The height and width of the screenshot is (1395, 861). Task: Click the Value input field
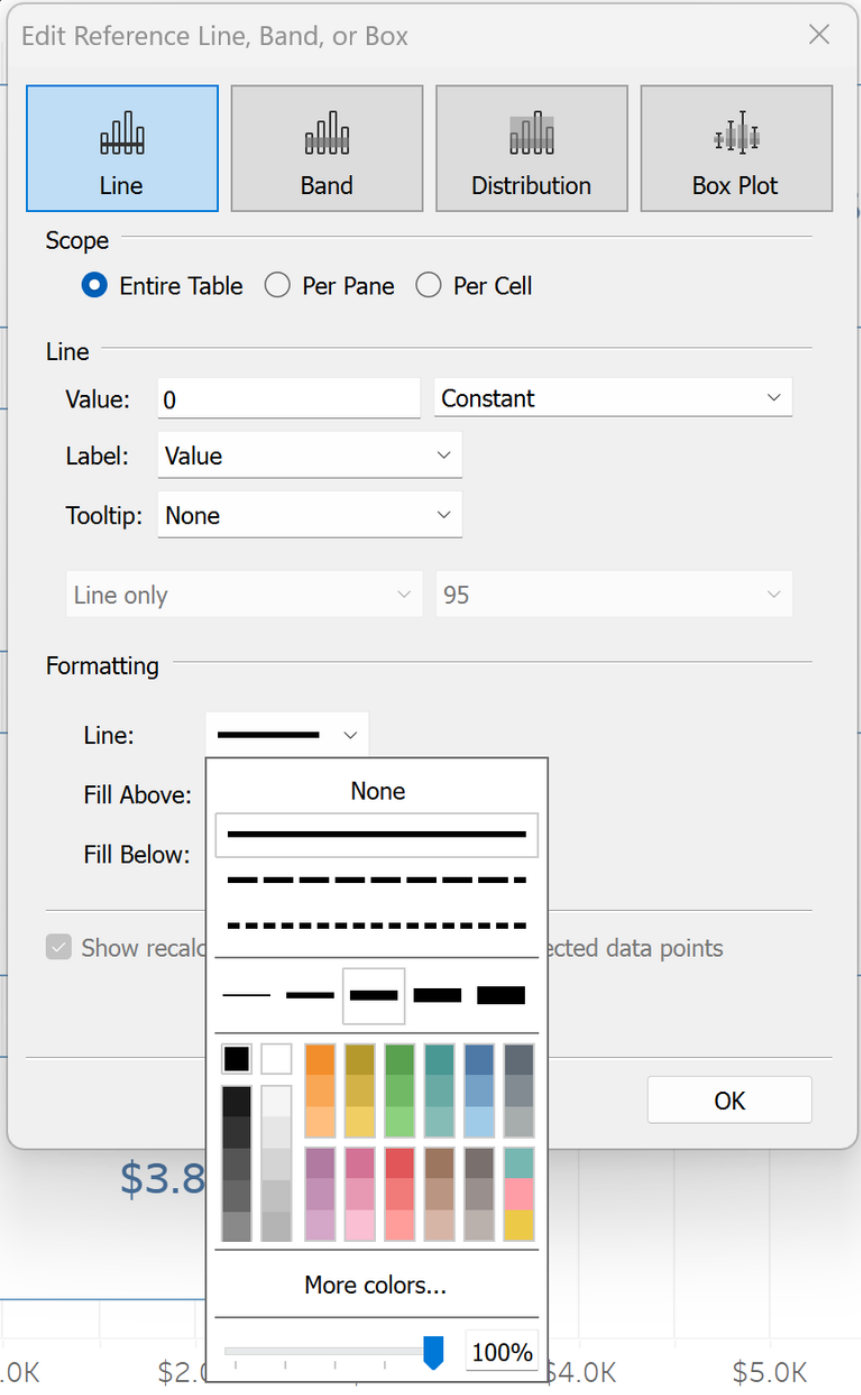[288, 400]
